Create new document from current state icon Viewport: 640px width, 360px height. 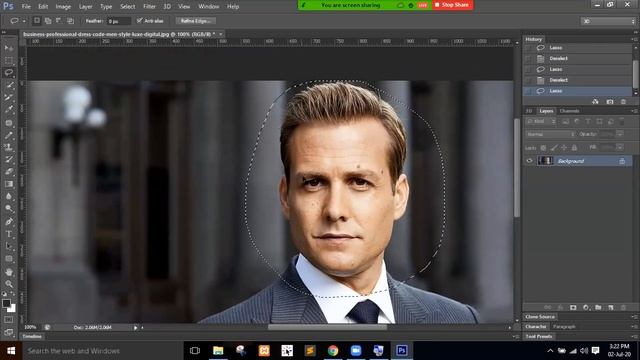coord(596,102)
